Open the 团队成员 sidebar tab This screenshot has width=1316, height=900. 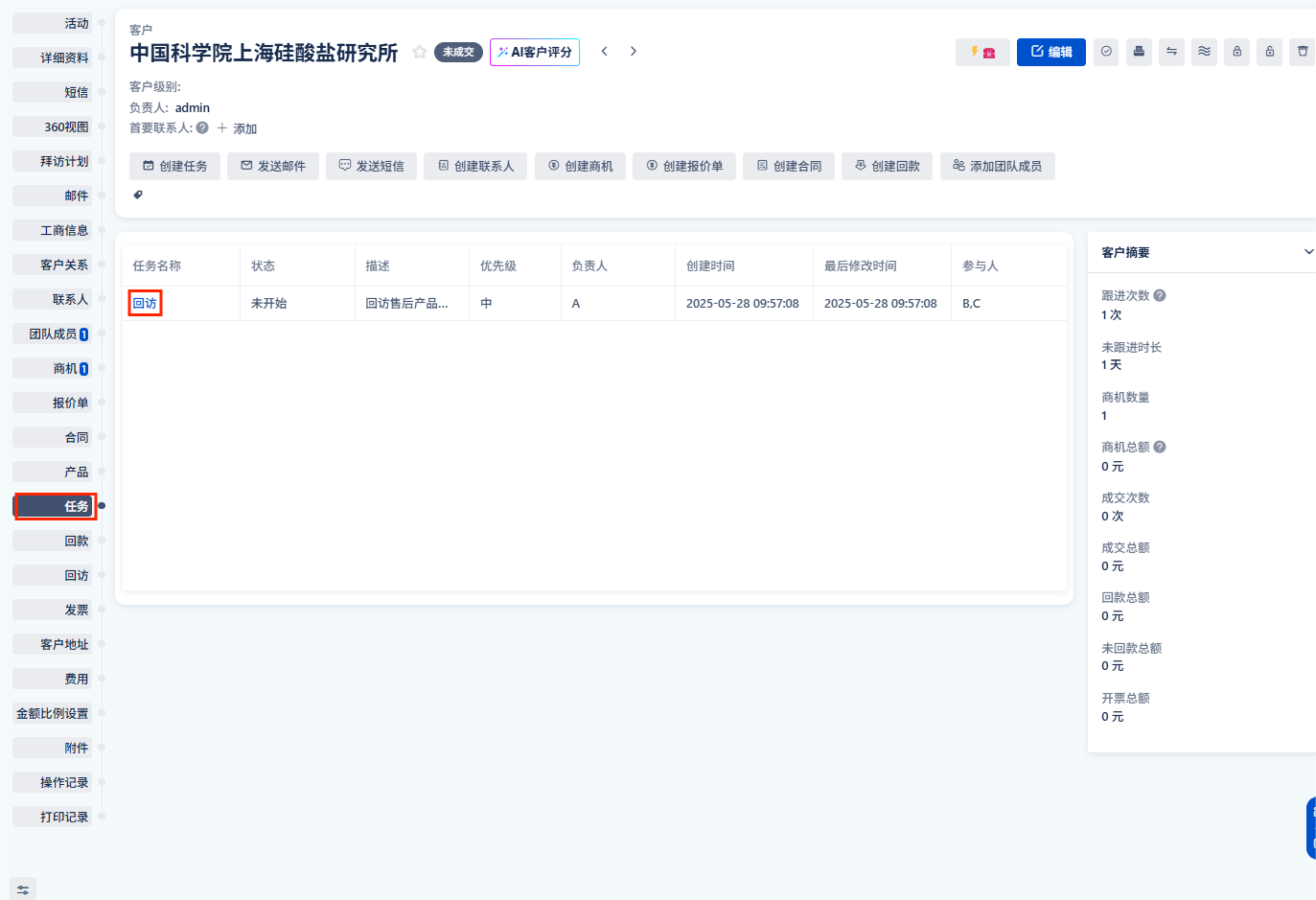(x=53, y=334)
